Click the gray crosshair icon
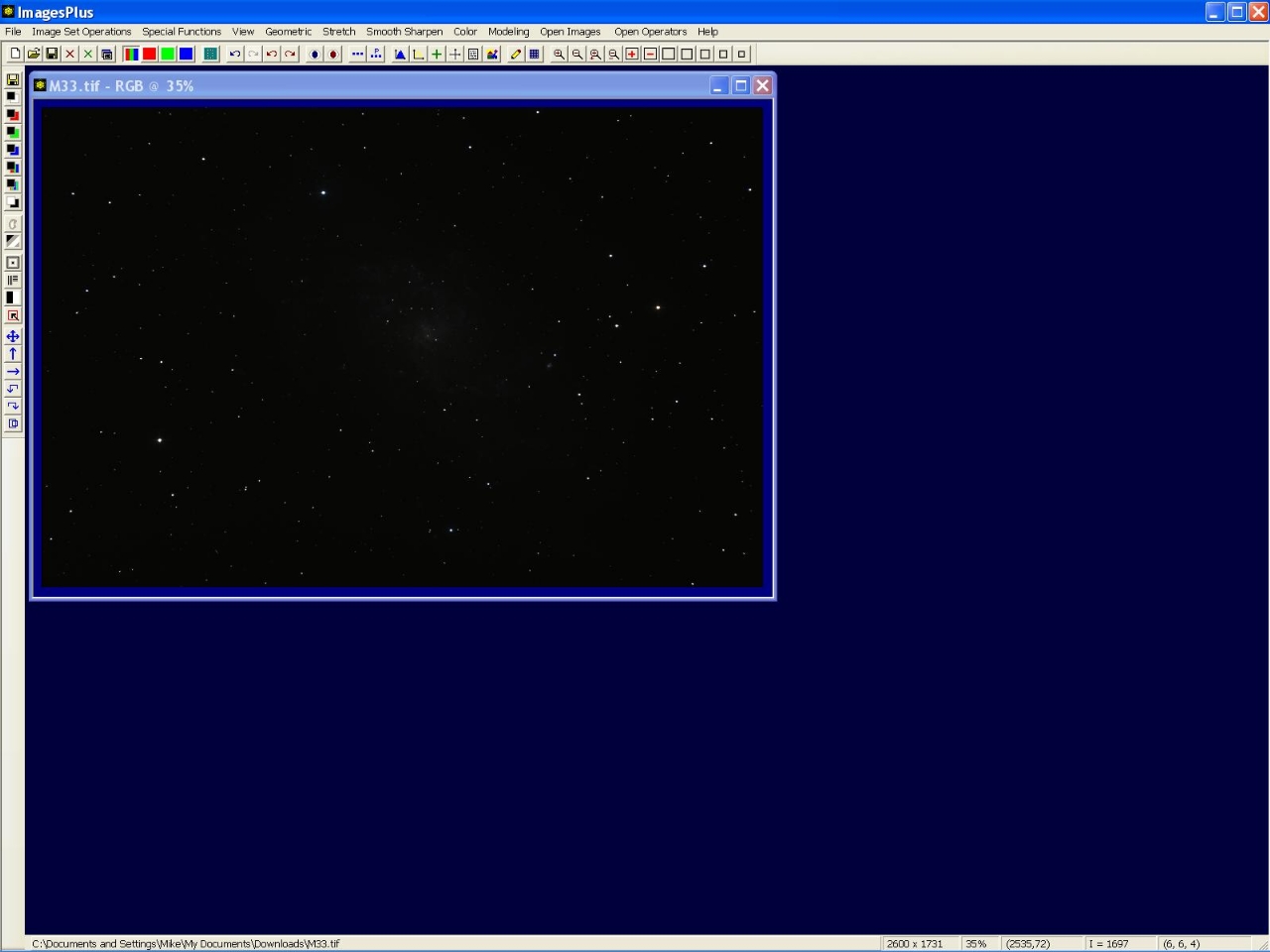The width and height of the screenshot is (1270, 952). click(x=455, y=54)
